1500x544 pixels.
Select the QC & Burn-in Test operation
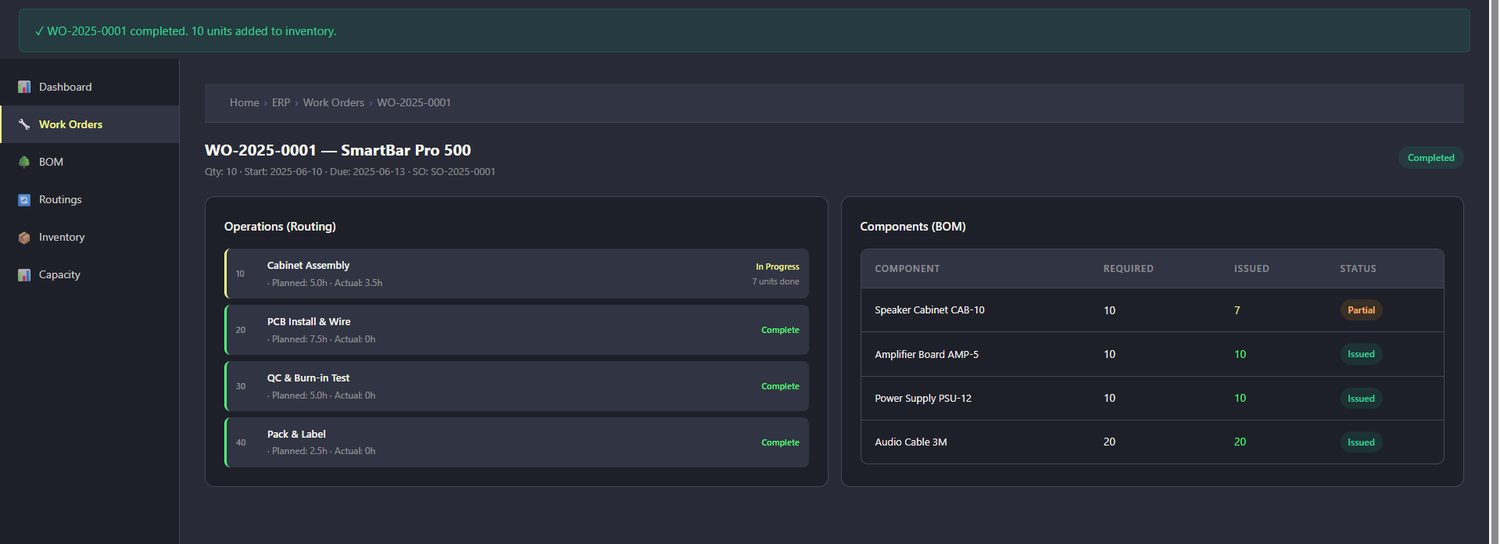517,386
